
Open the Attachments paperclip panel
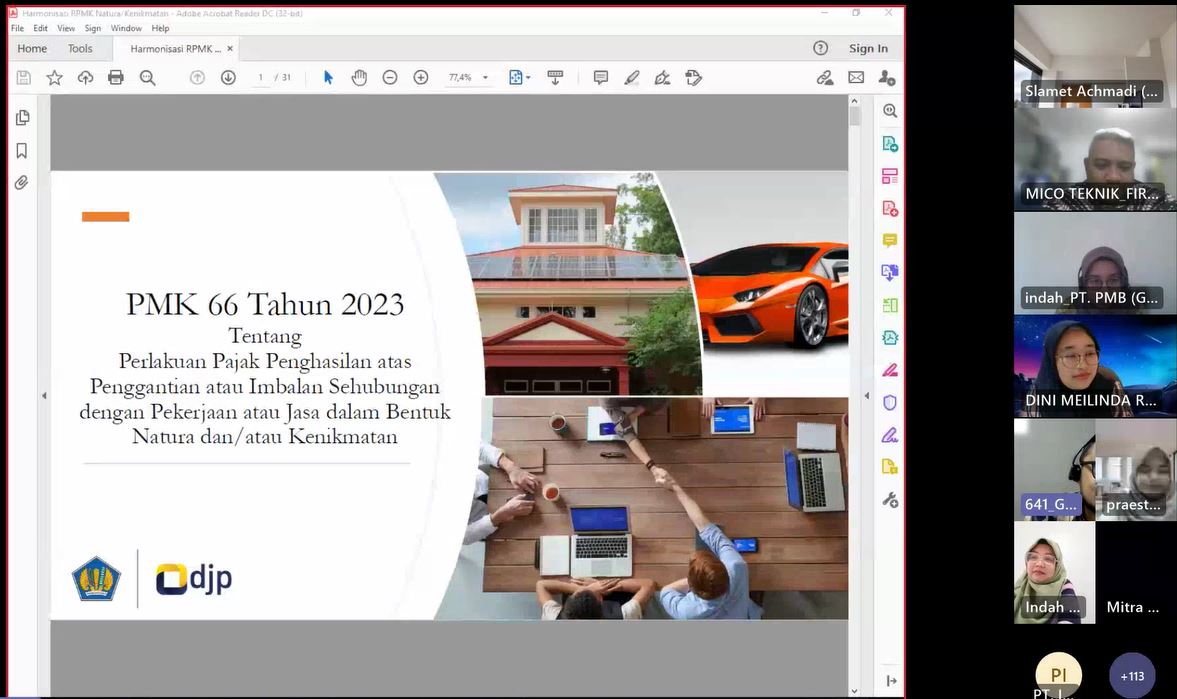[21, 183]
